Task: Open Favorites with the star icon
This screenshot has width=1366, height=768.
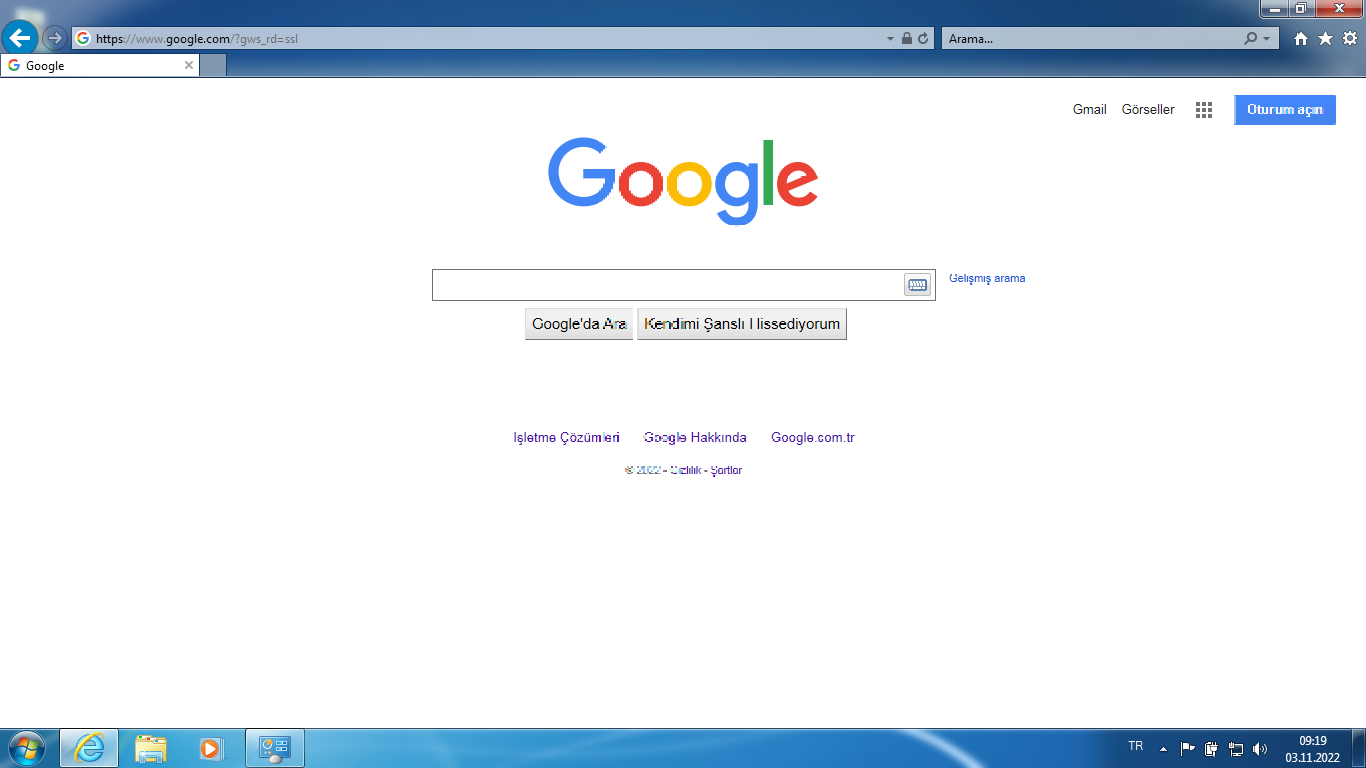Action: coord(1325,38)
